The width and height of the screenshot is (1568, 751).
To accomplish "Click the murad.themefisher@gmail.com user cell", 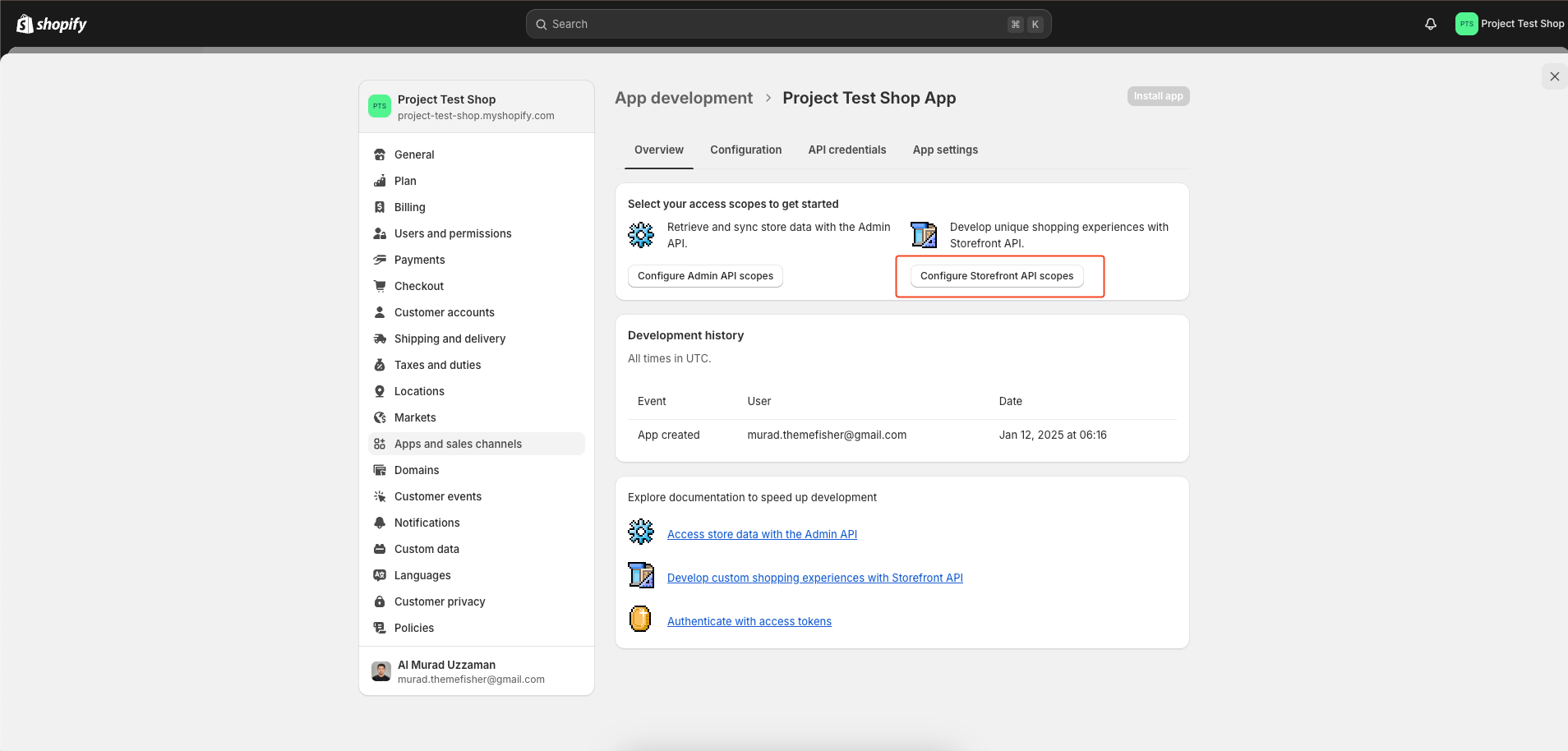I will (x=827, y=435).
